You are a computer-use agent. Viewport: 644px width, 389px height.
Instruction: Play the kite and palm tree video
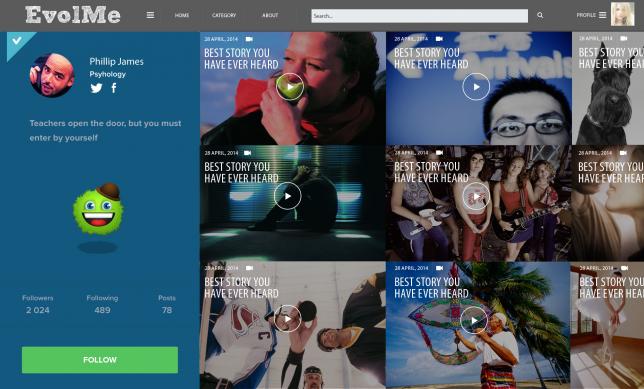[x=474, y=320]
